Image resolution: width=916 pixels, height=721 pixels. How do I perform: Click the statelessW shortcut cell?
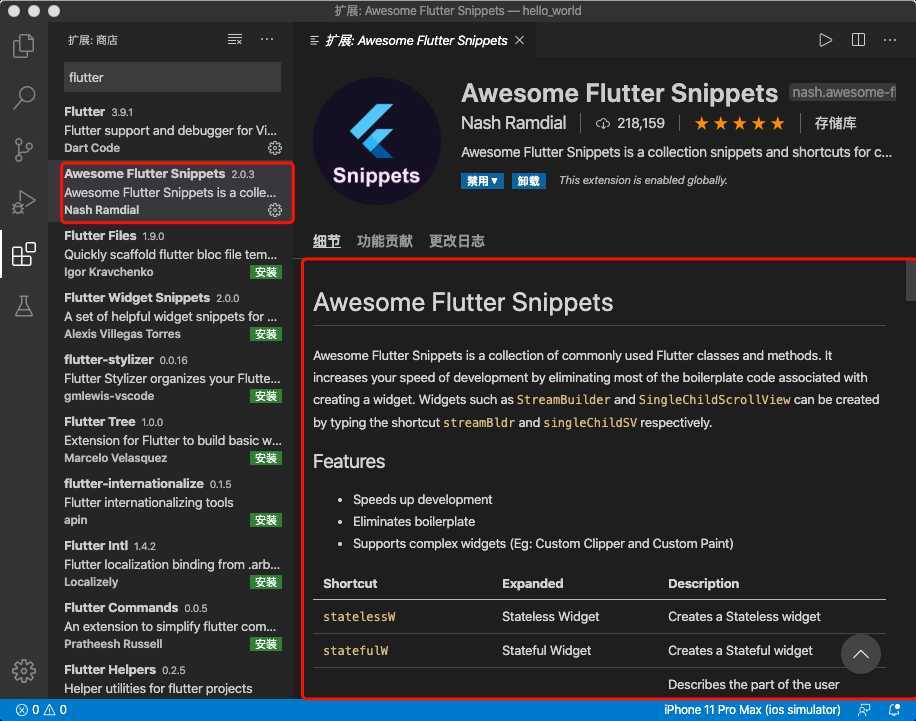[359, 617]
